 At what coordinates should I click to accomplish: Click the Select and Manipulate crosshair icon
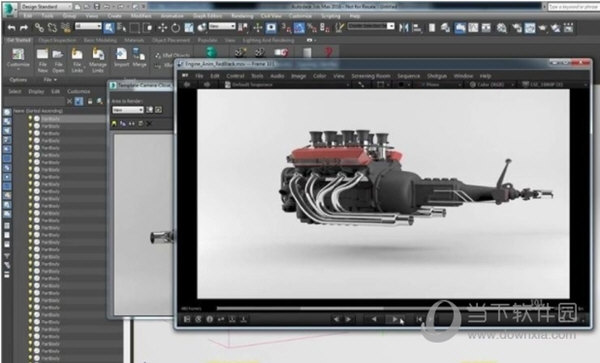258,28
